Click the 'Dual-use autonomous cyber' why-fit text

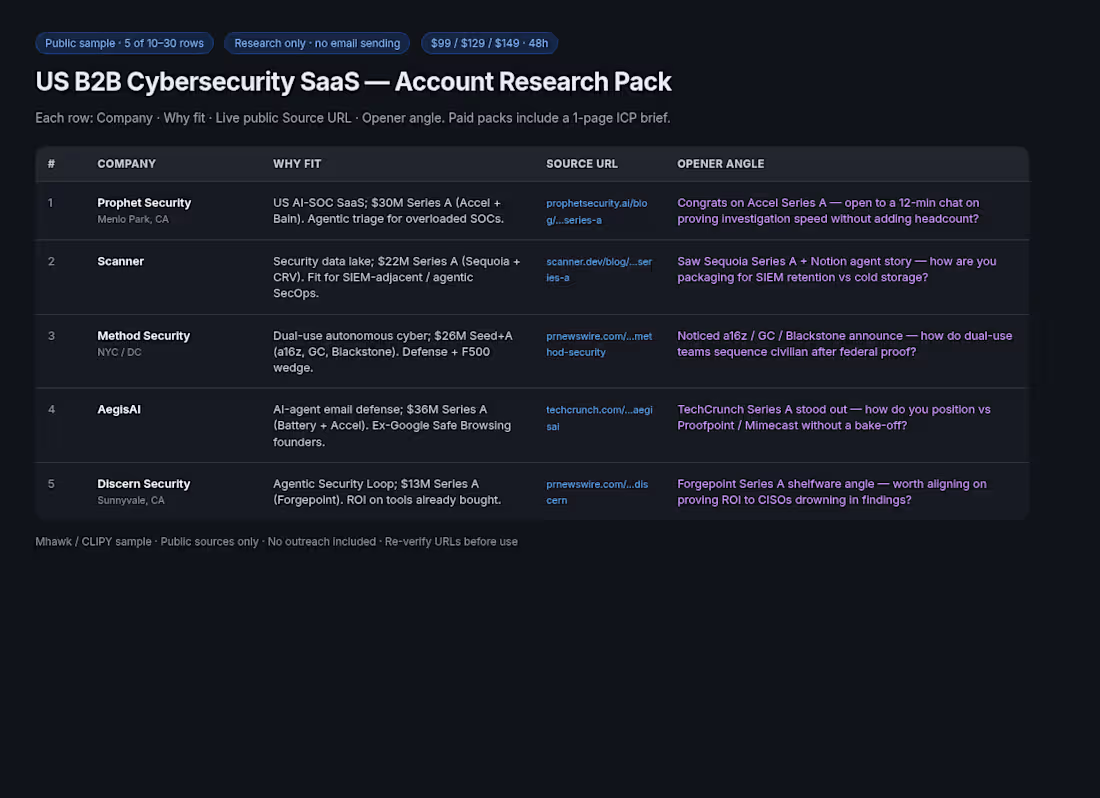click(393, 351)
